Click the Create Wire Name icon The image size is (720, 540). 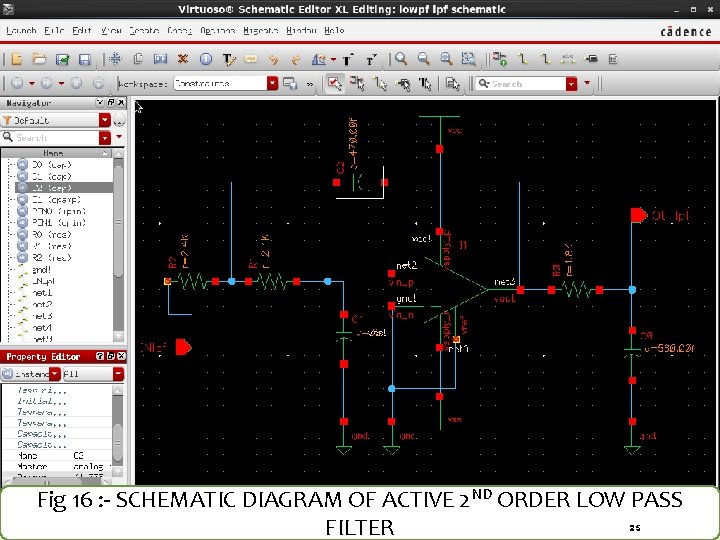(x=568, y=59)
